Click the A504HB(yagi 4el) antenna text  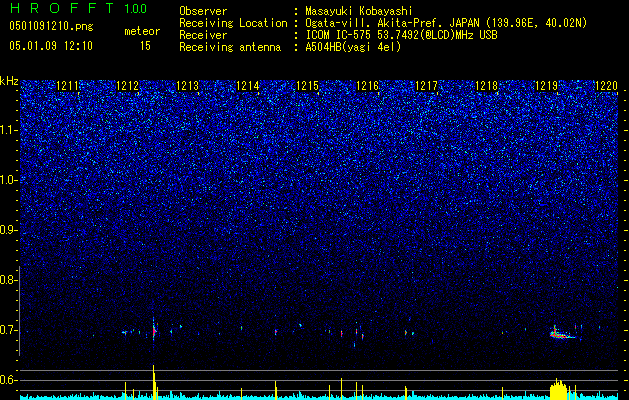353,47
